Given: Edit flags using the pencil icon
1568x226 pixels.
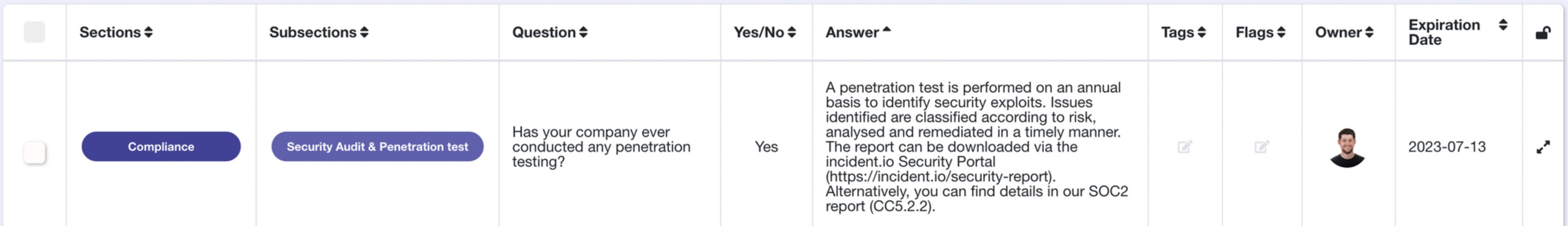Looking at the screenshot, I should click(1261, 147).
